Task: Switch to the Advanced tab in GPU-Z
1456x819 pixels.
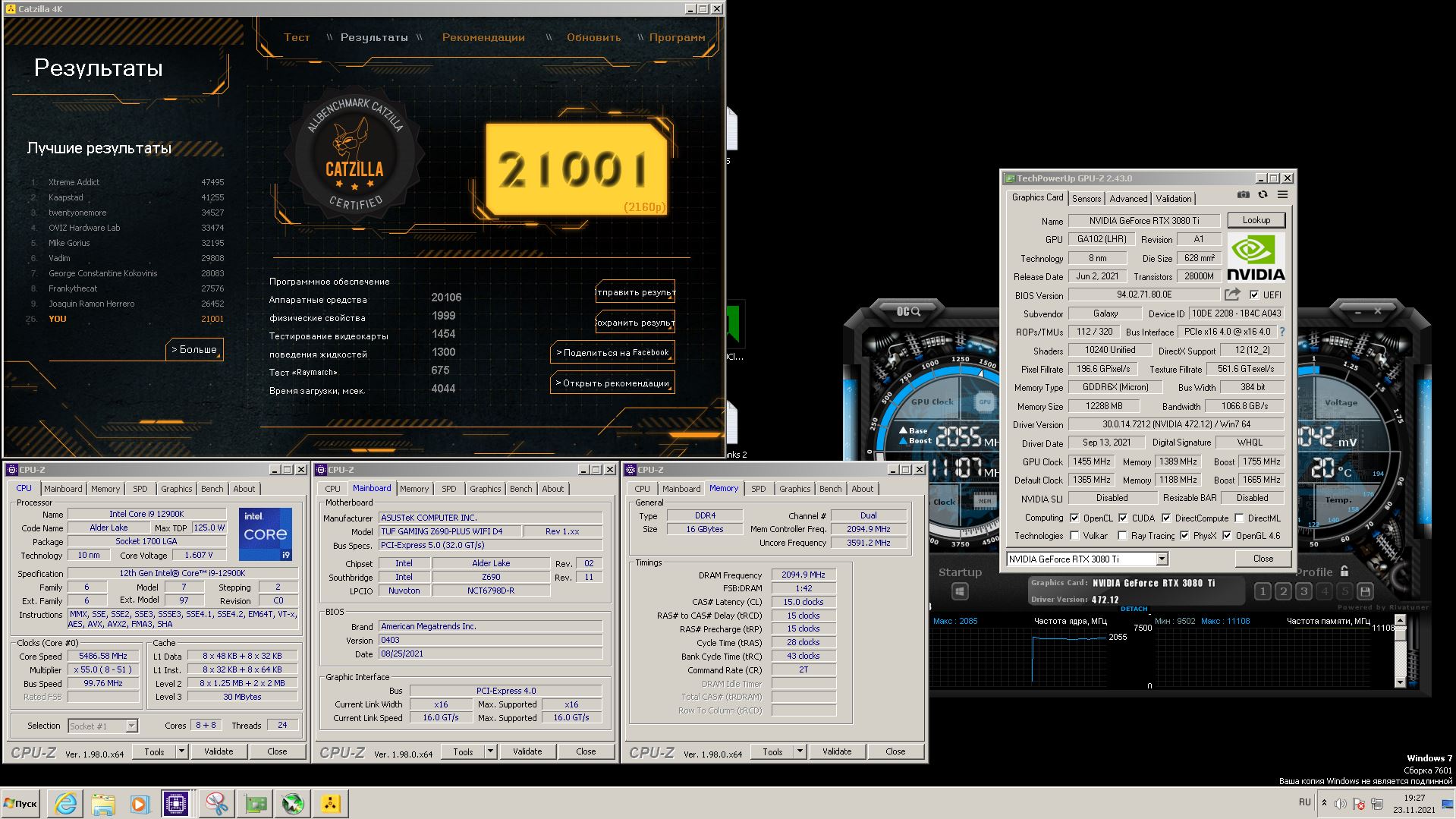Action: (x=1128, y=198)
